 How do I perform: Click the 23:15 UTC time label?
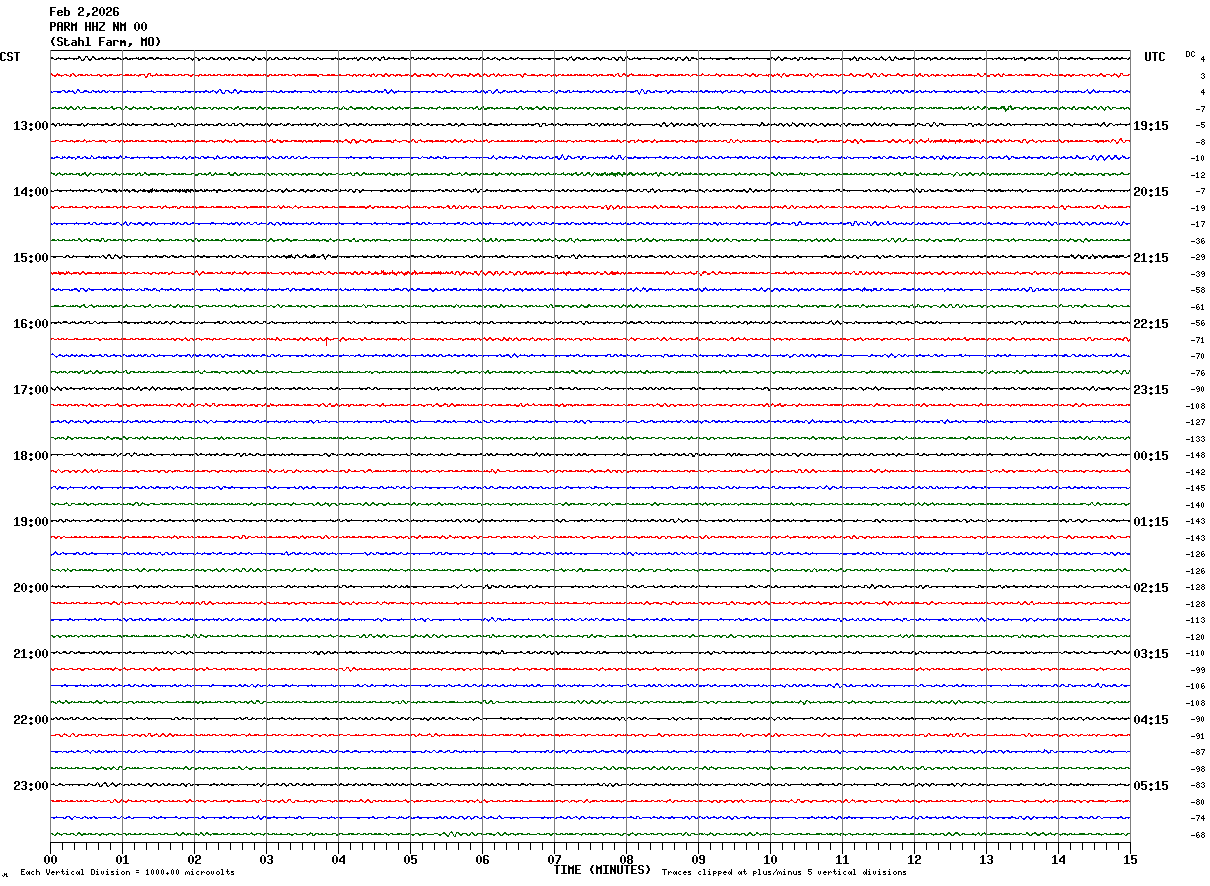pyautogui.click(x=1150, y=390)
